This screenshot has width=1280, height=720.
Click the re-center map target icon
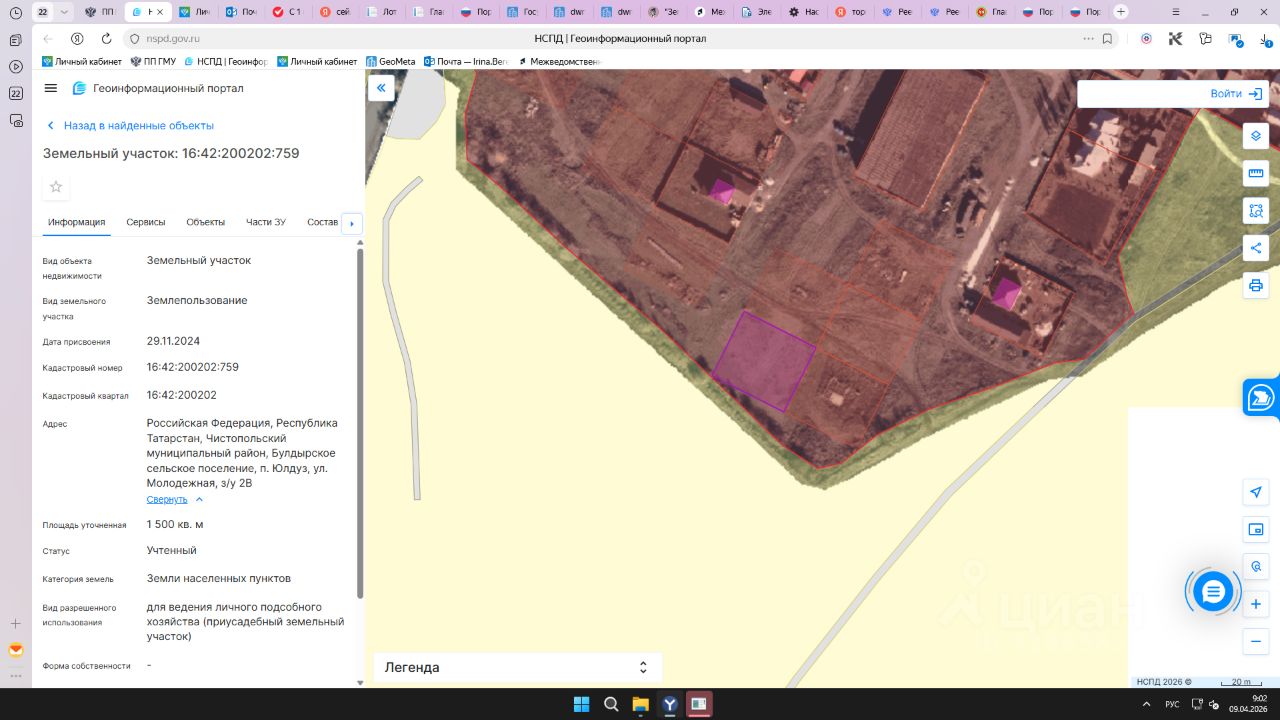pos(1256,567)
